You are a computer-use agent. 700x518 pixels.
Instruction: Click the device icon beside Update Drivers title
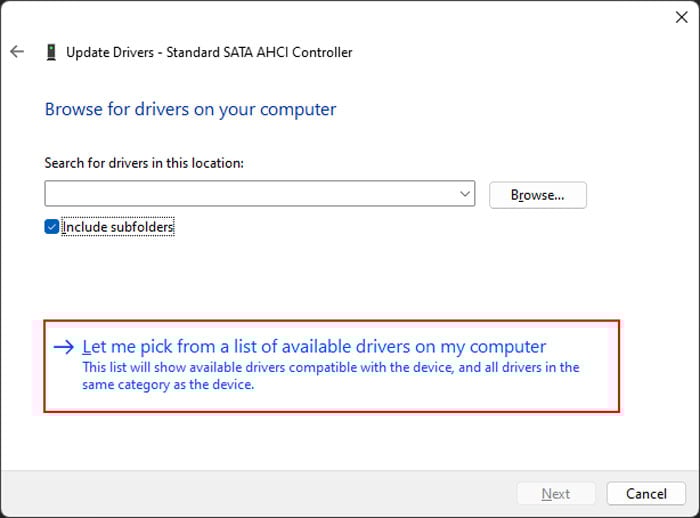tap(51, 52)
